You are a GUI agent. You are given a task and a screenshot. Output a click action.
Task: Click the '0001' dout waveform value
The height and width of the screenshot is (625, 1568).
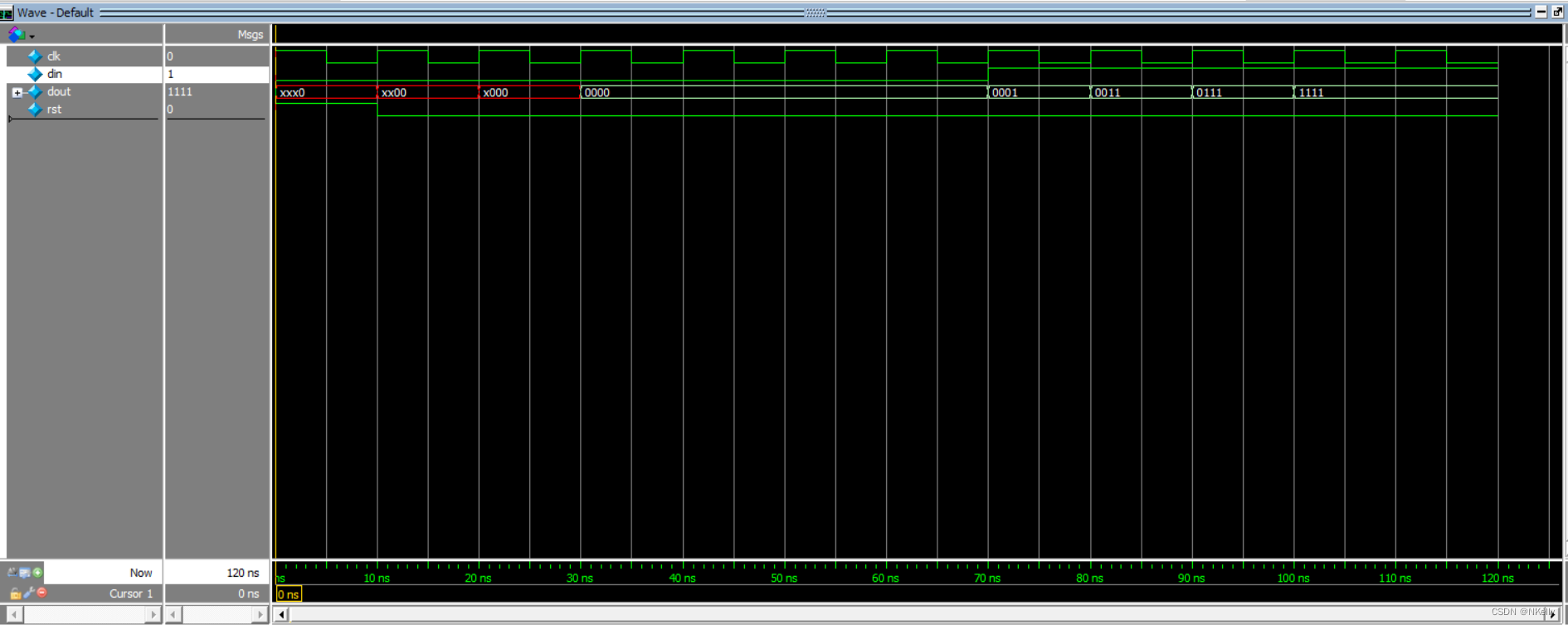[x=1005, y=92]
